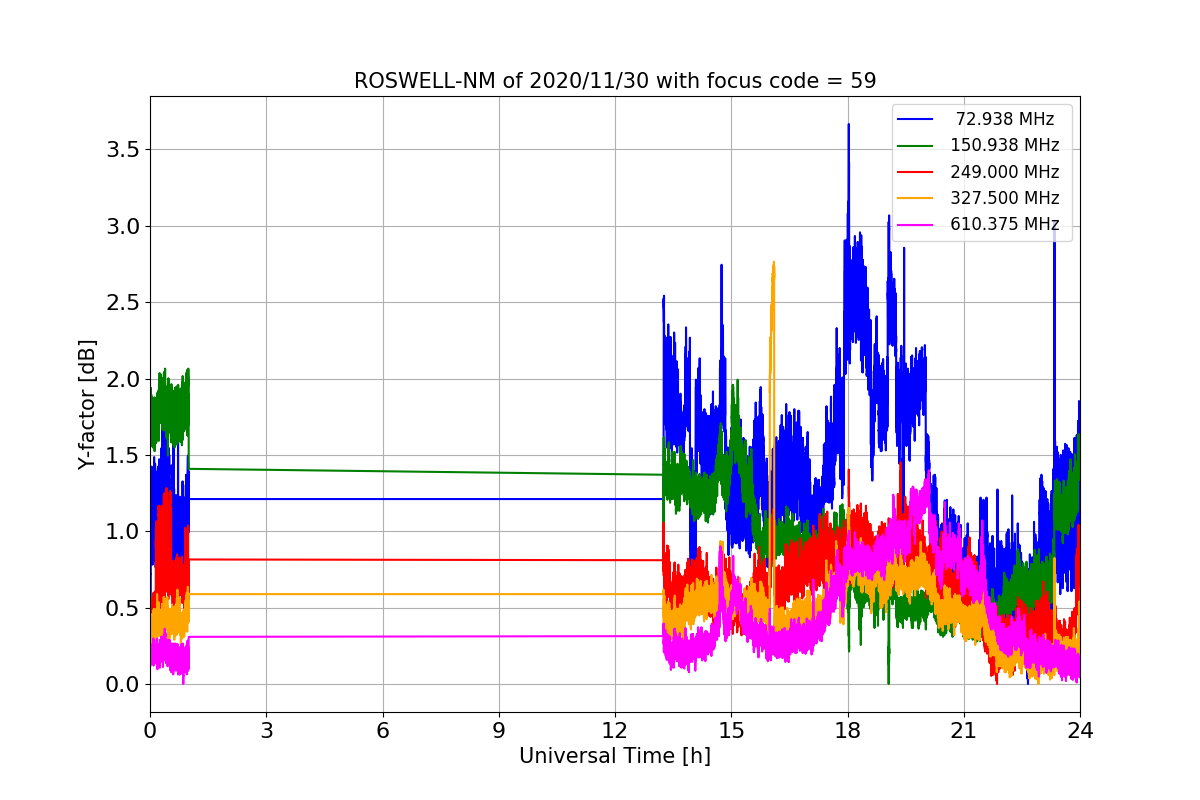Click the x-axis tick label 18

(848, 730)
